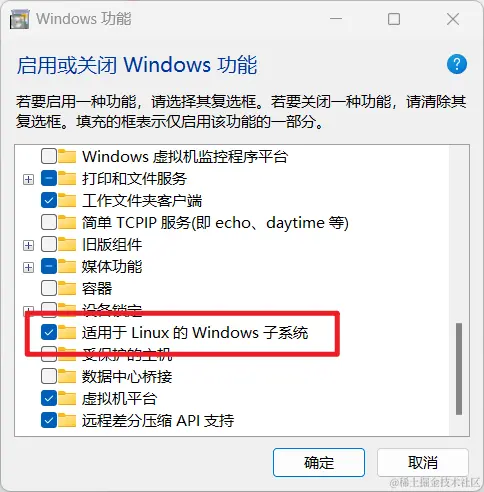Screen dimensions: 484x492
Task: Click folder icon beside 虚拟机平台
Action: point(67,398)
